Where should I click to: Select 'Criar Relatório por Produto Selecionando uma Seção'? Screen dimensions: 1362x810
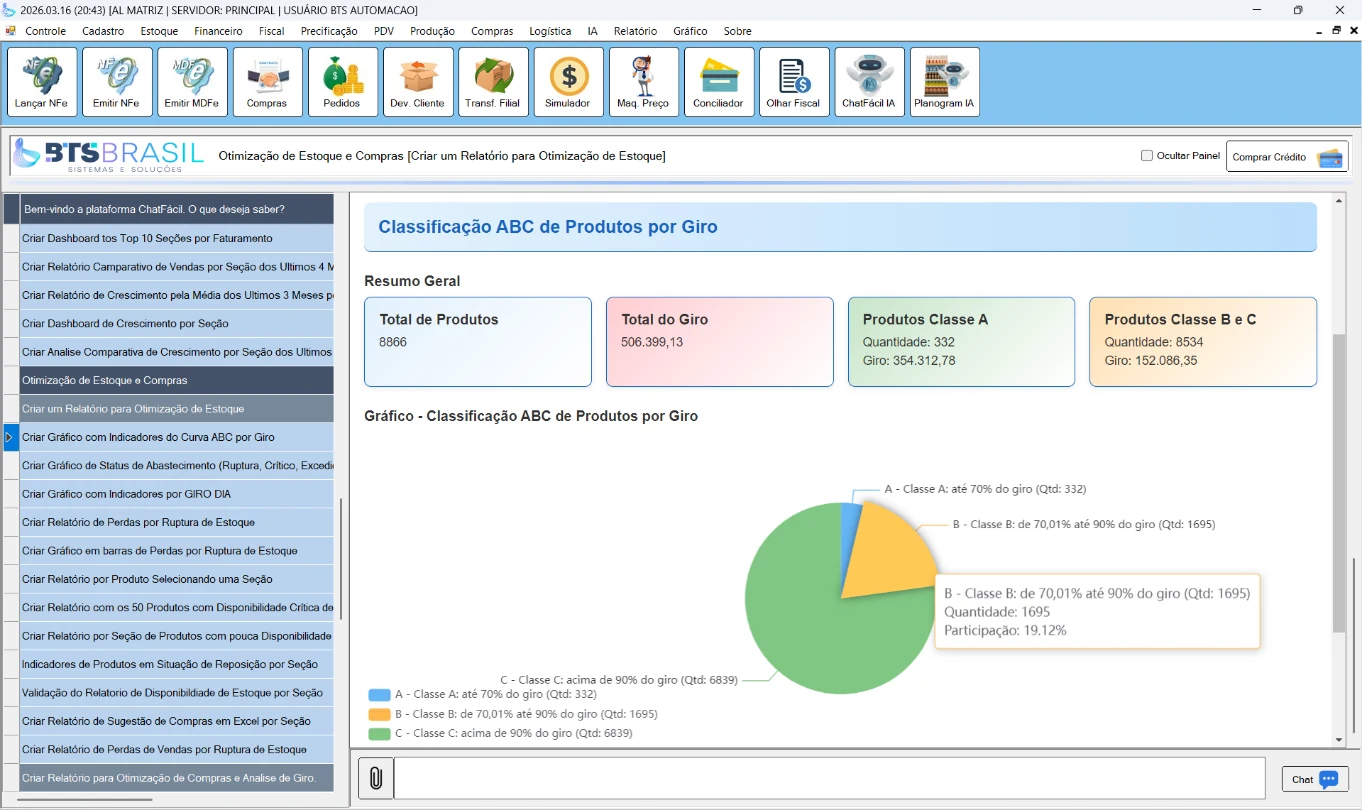point(176,579)
